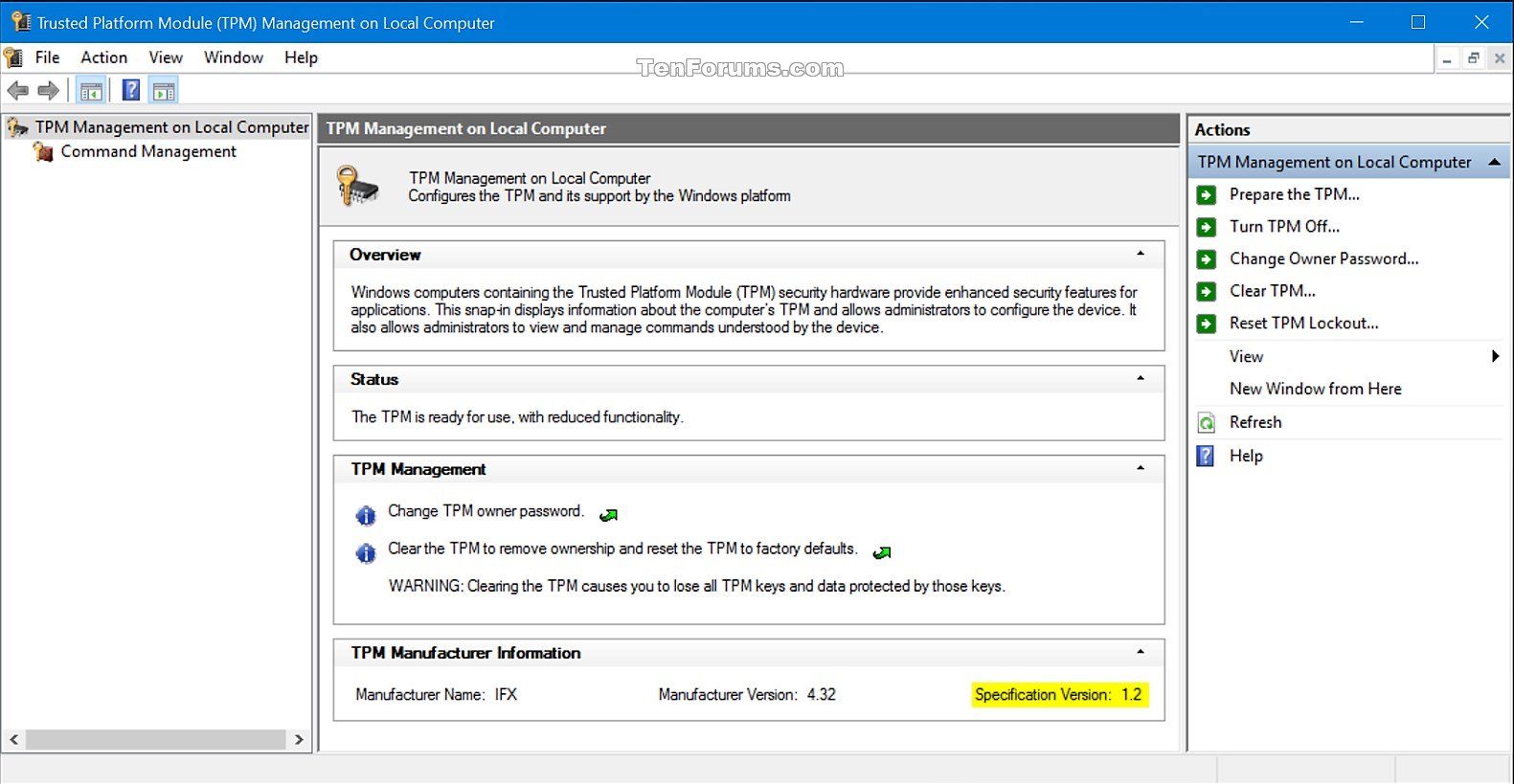Click the right scroll arrow in tree pane
Screen dimensions: 1514x784
point(299,740)
